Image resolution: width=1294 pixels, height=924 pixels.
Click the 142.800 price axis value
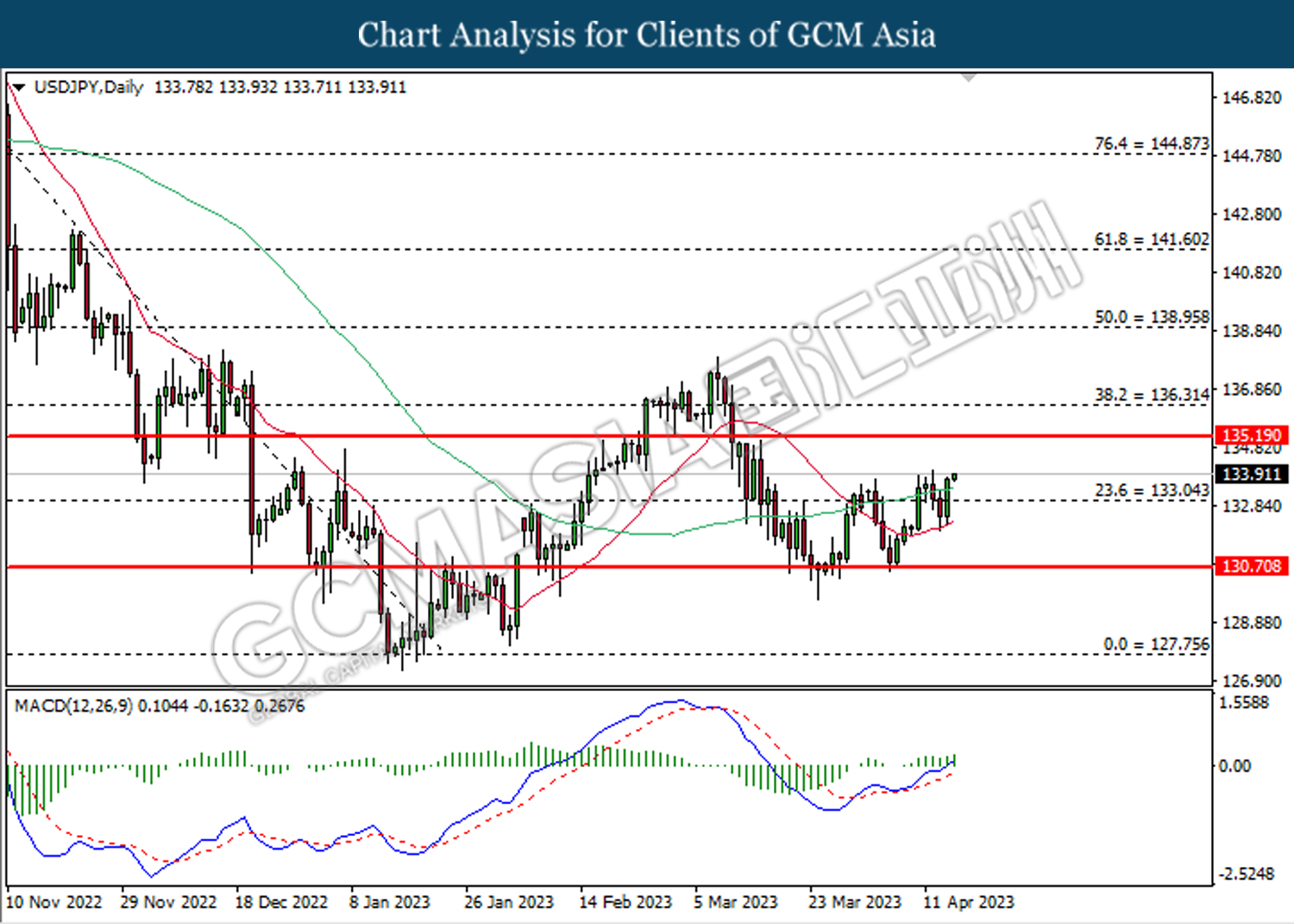(1252, 214)
